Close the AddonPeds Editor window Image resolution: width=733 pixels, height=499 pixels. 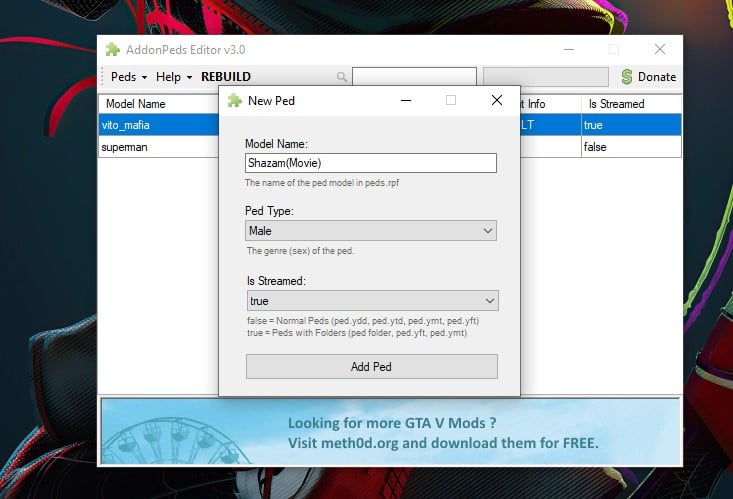click(660, 49)
